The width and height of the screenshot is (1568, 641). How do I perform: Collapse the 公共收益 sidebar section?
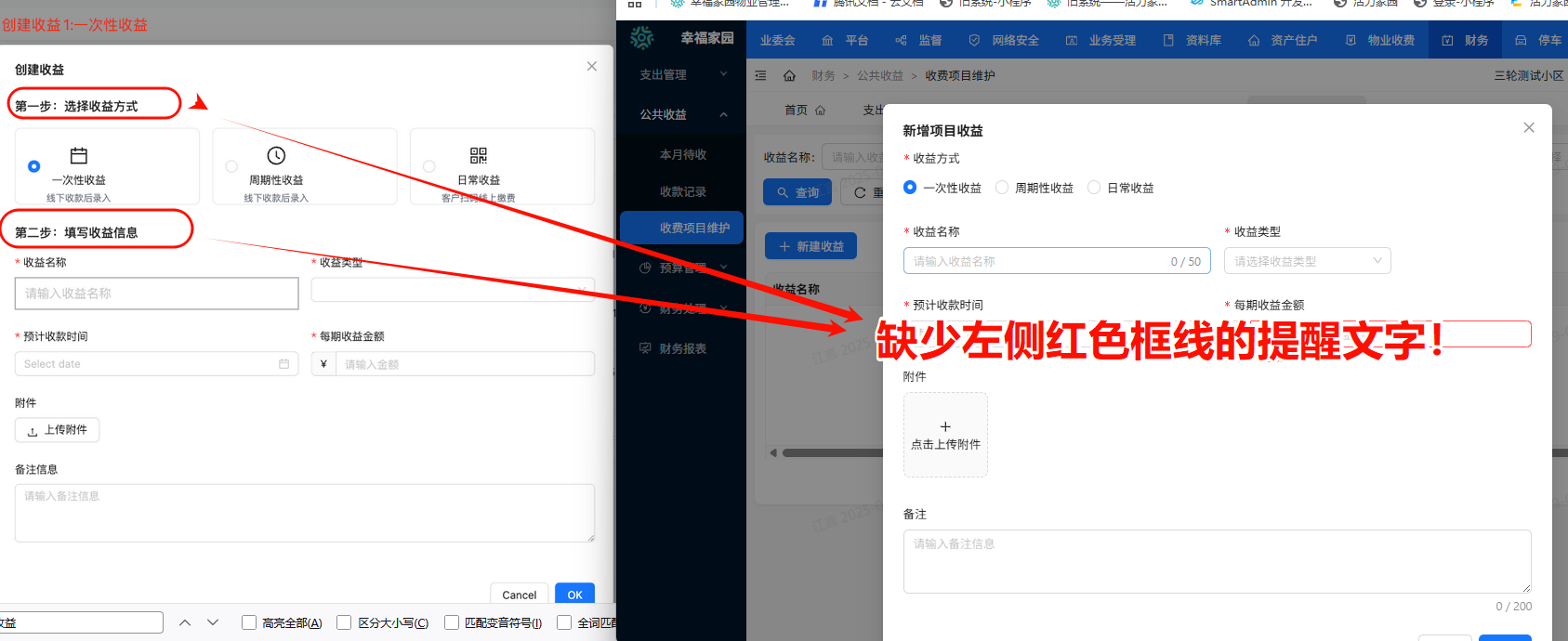(x=723, y=114)
